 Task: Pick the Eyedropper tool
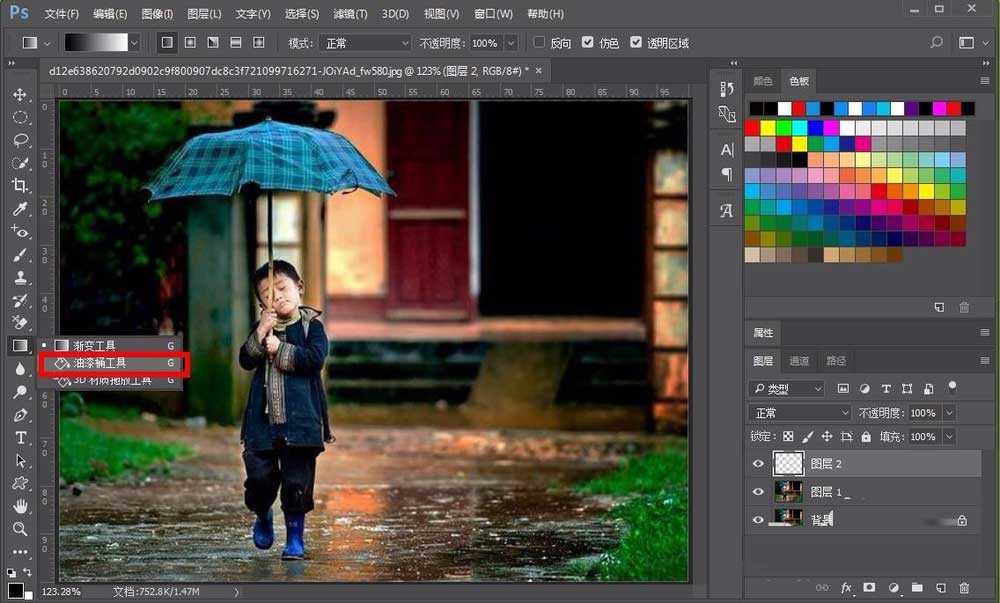pyautogui.click(x=20, y=209)
